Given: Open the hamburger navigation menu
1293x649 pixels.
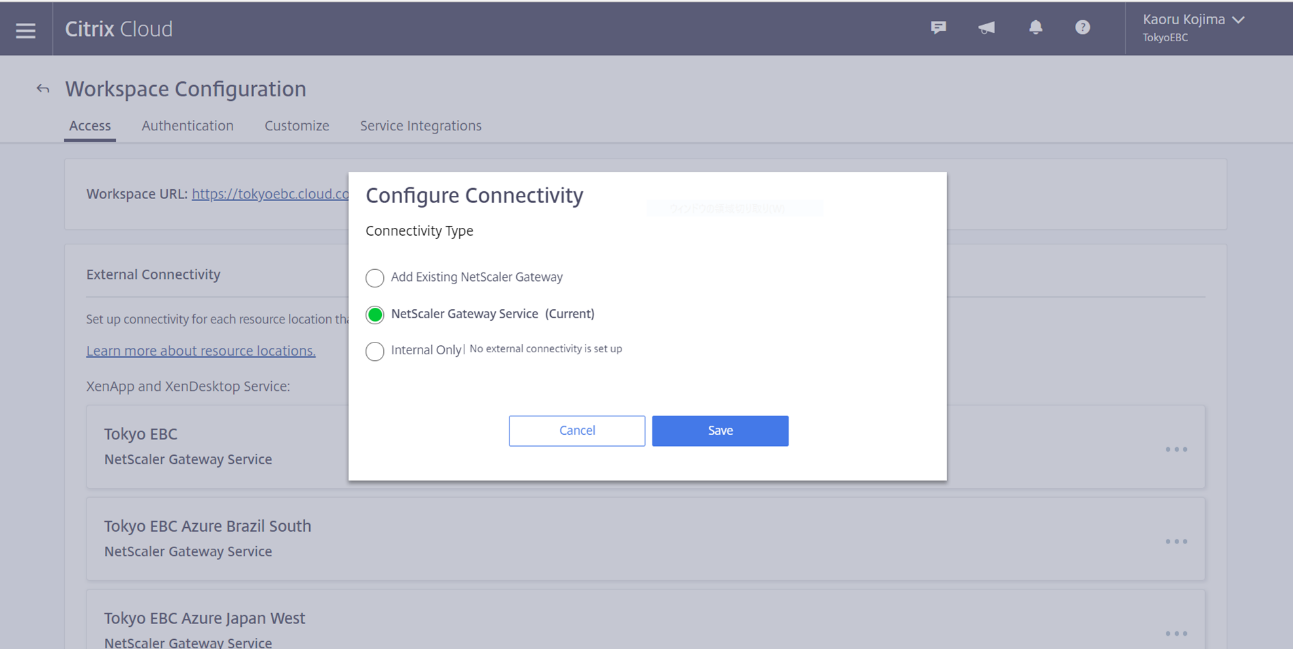Looking at the screenshot, I should (26, 30).
